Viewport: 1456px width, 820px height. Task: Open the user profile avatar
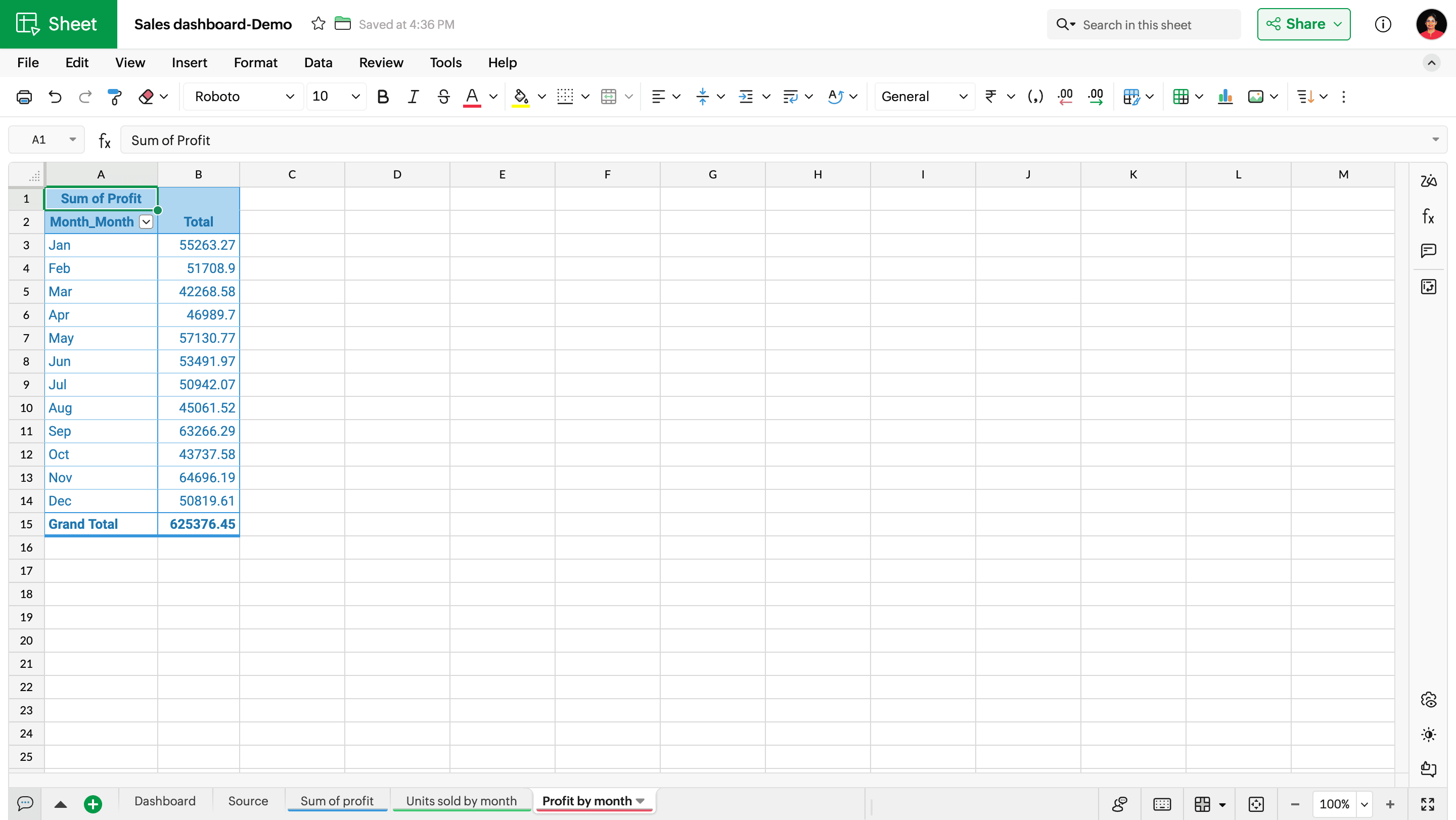(x=1431, y=24)
